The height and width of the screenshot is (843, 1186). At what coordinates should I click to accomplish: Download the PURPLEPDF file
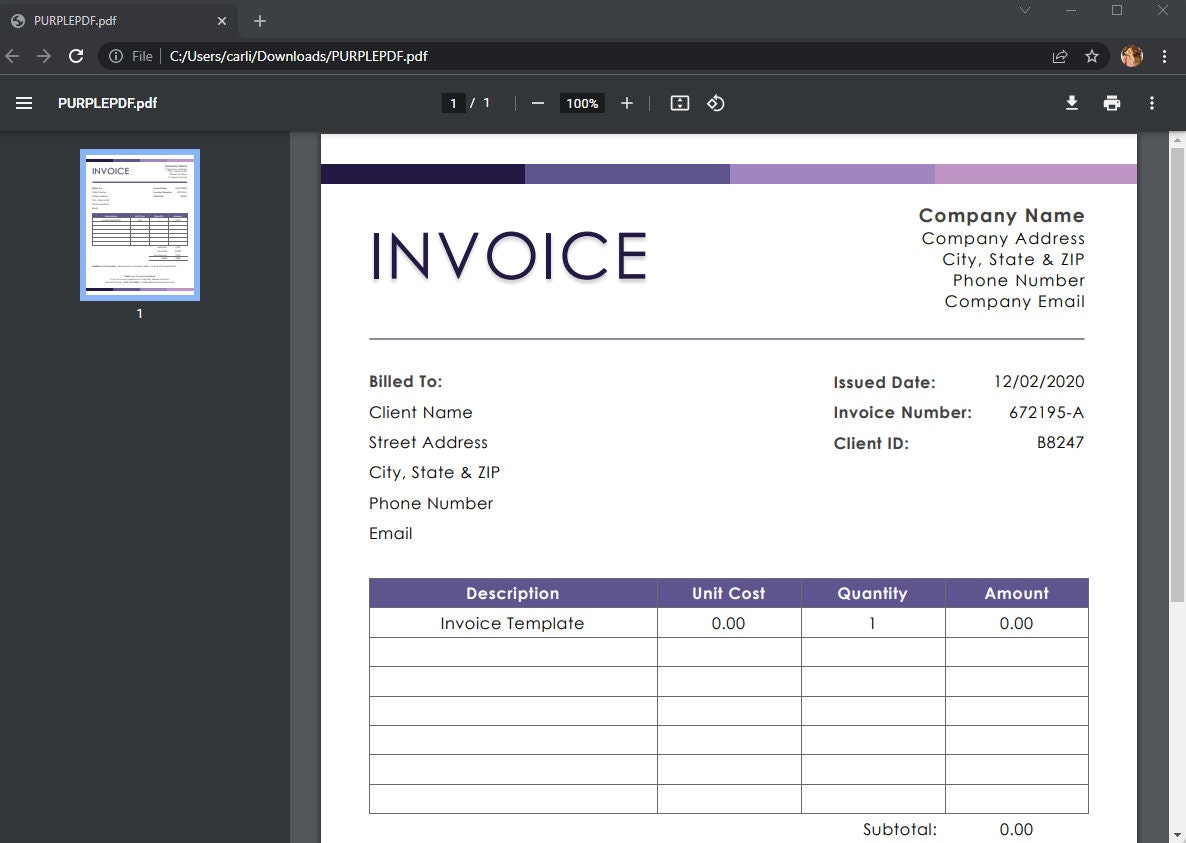click(1071, 103)
